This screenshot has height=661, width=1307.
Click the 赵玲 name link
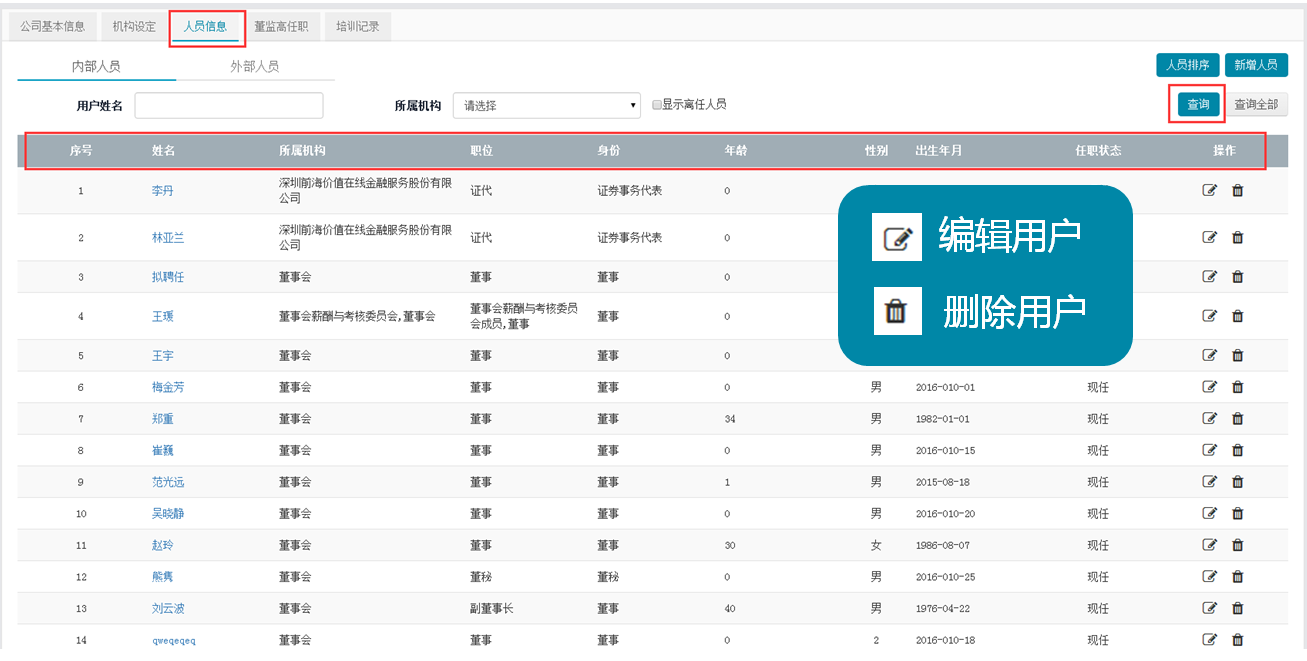click(162, 545)
